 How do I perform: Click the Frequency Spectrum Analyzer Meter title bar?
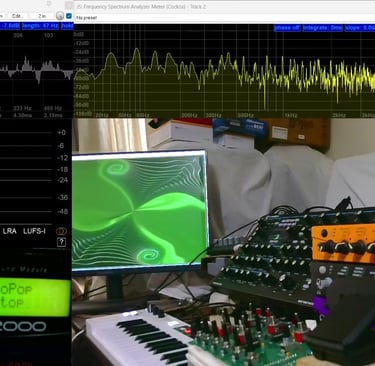(224, 6)
